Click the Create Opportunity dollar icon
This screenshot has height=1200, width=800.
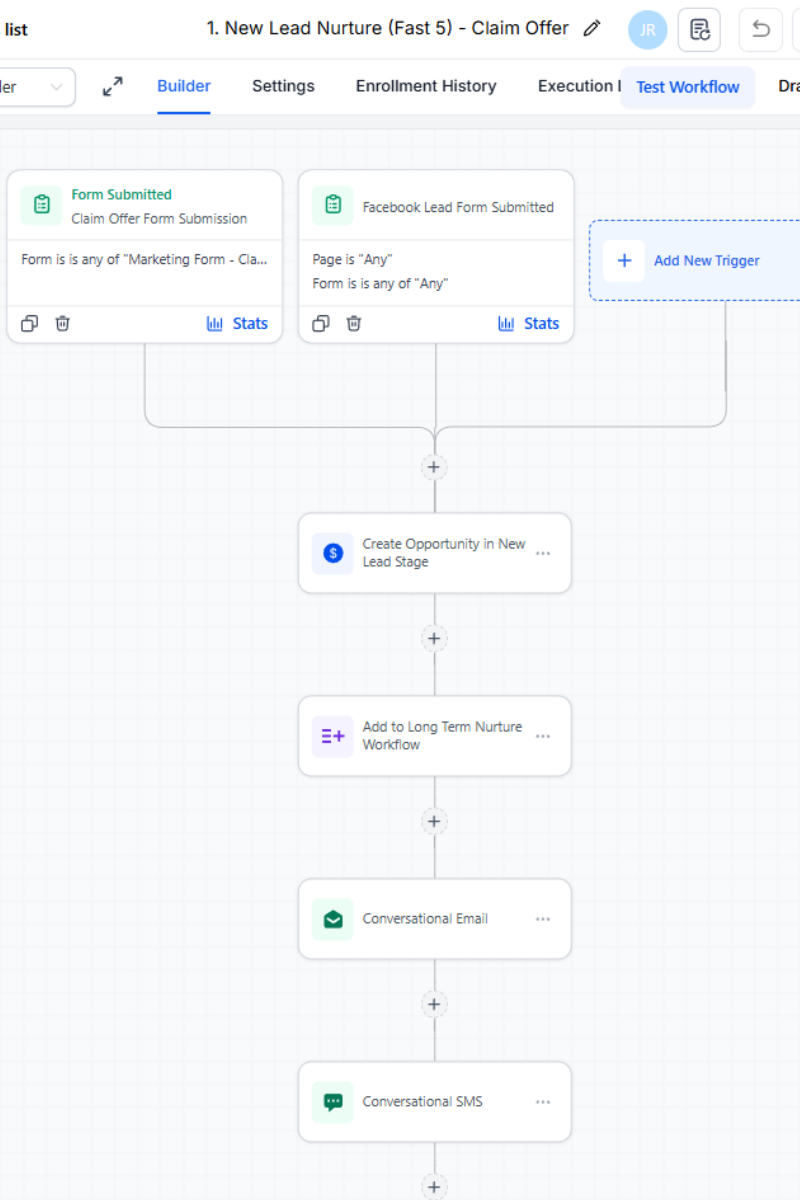[x=333, y=553]
